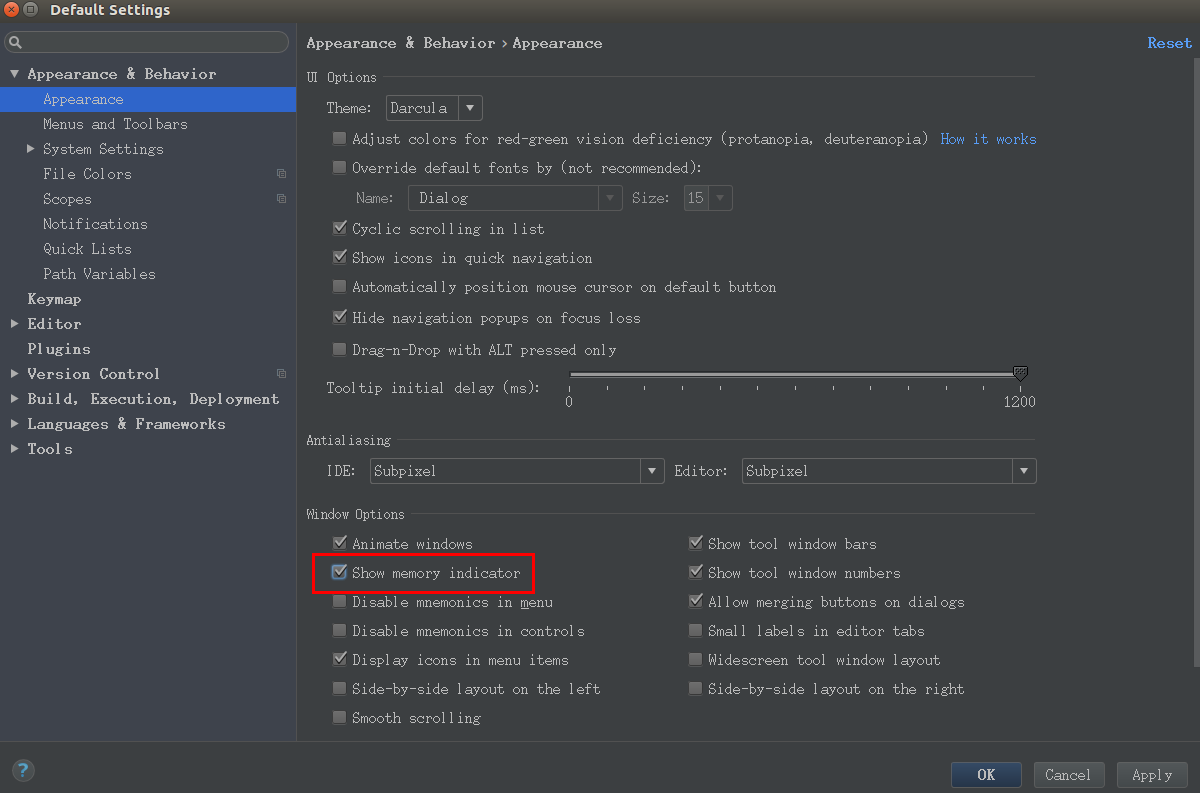Click the File Colors project-level icon

click(x=282, y=174)
